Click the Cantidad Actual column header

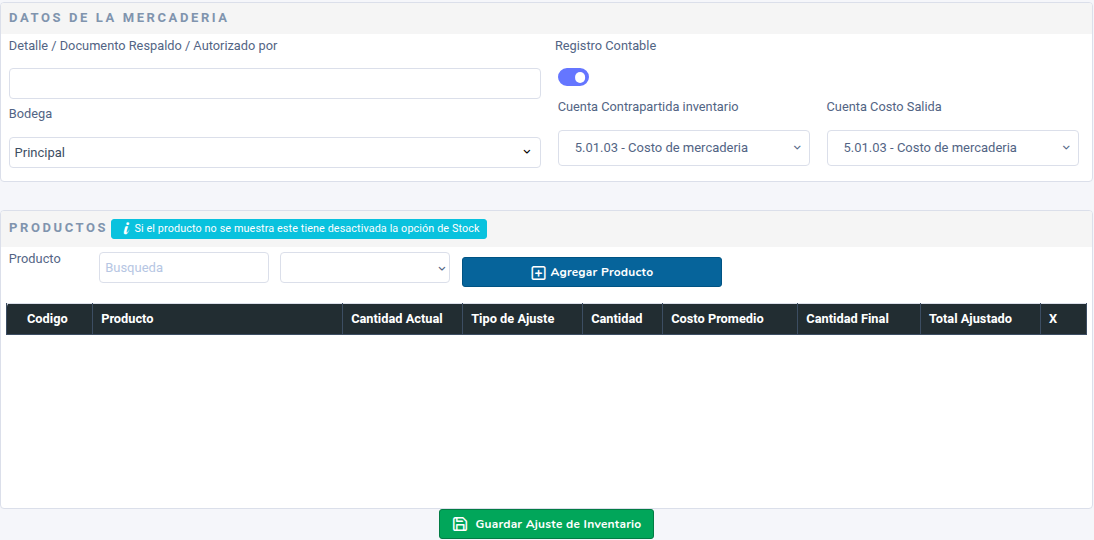402,319
